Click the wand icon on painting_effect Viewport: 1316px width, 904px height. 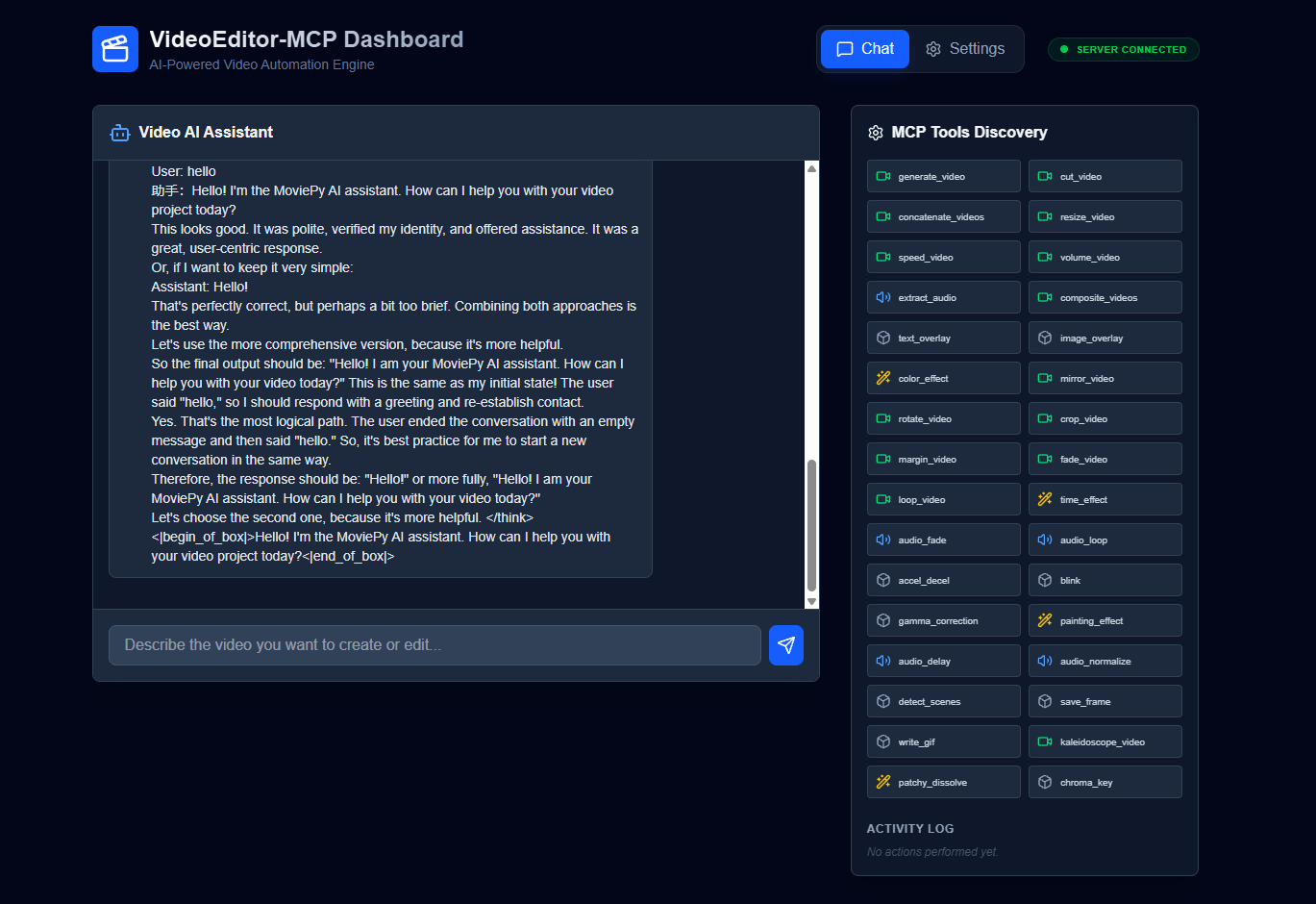1045,620
